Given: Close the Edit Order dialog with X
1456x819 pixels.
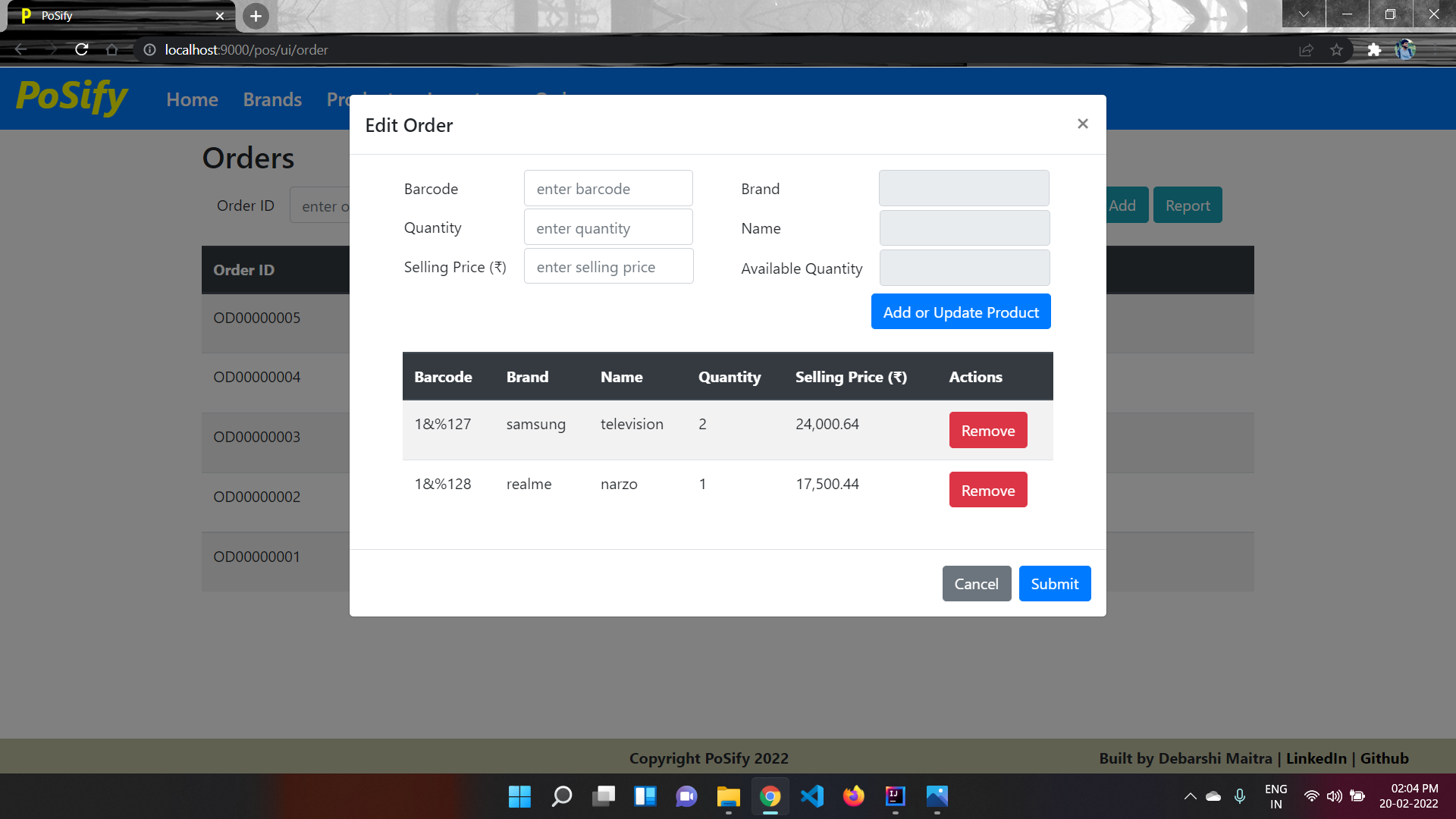Looking at the screenshot, I should tap(1082, 124).
